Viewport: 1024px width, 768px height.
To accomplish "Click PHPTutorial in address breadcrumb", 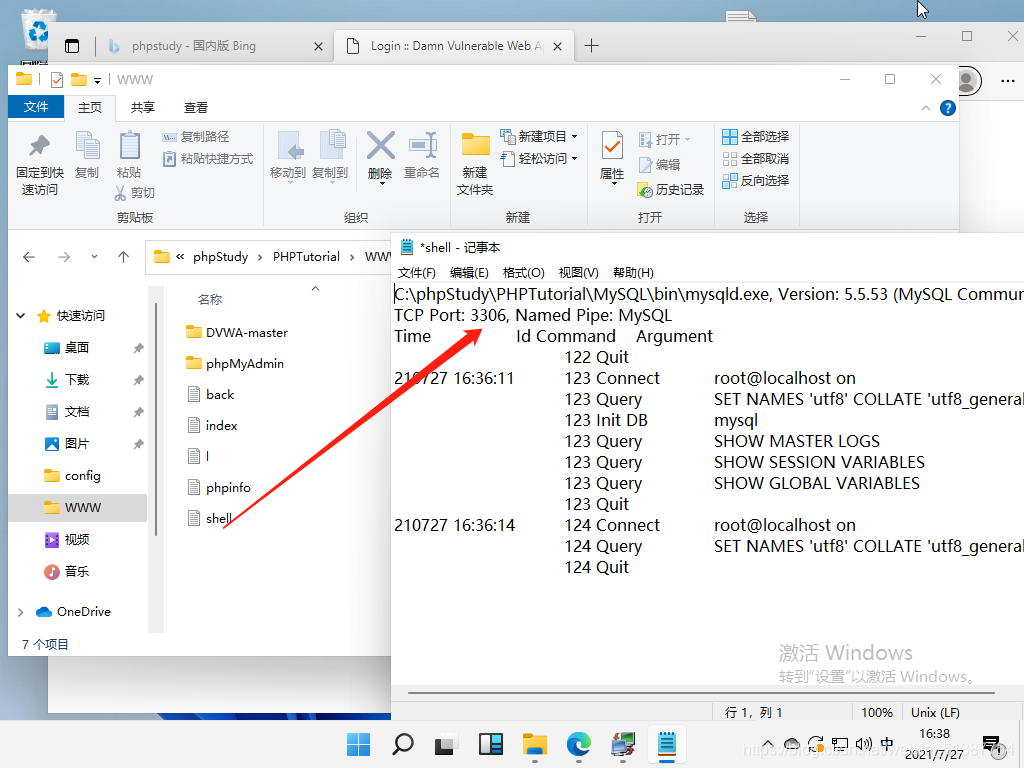I will 306,257.
